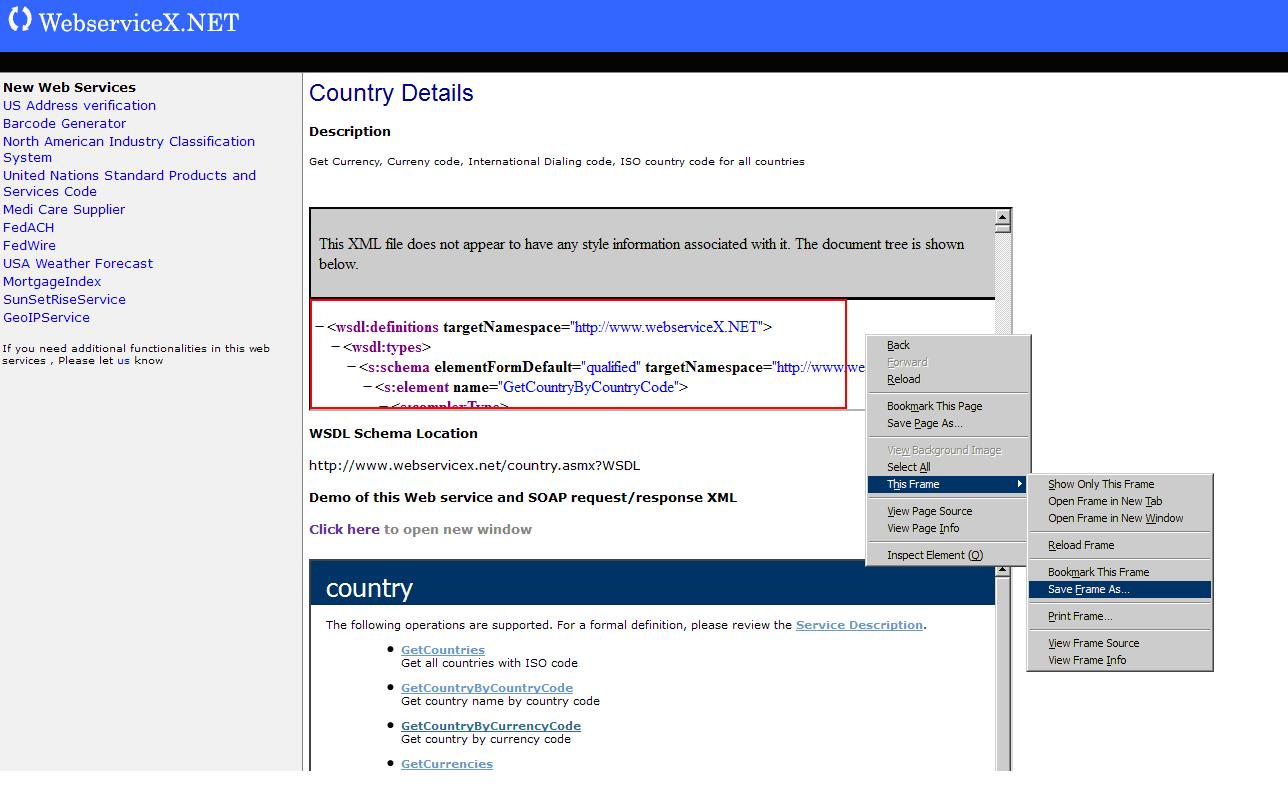
Task: Click the WebserviceX.NET logo
Action: (x=123, y=21)
